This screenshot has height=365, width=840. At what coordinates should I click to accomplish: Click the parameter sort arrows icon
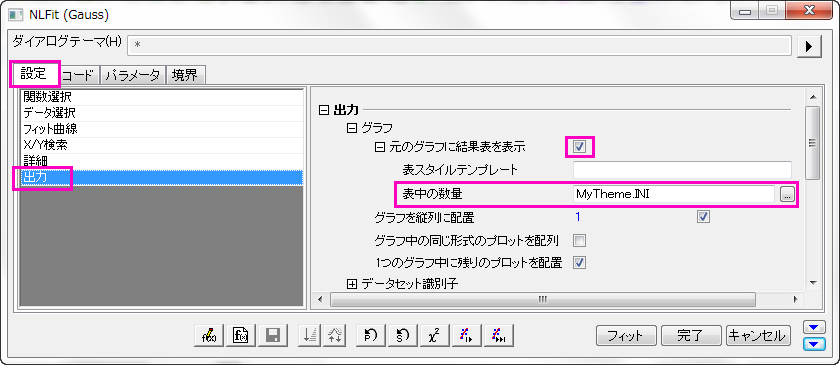tap(335, 336)
